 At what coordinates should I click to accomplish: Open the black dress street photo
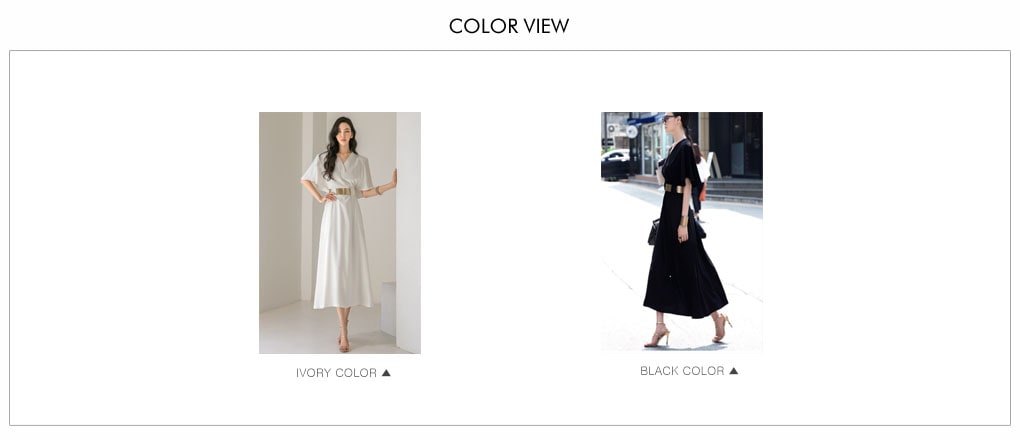pos(682,232)
